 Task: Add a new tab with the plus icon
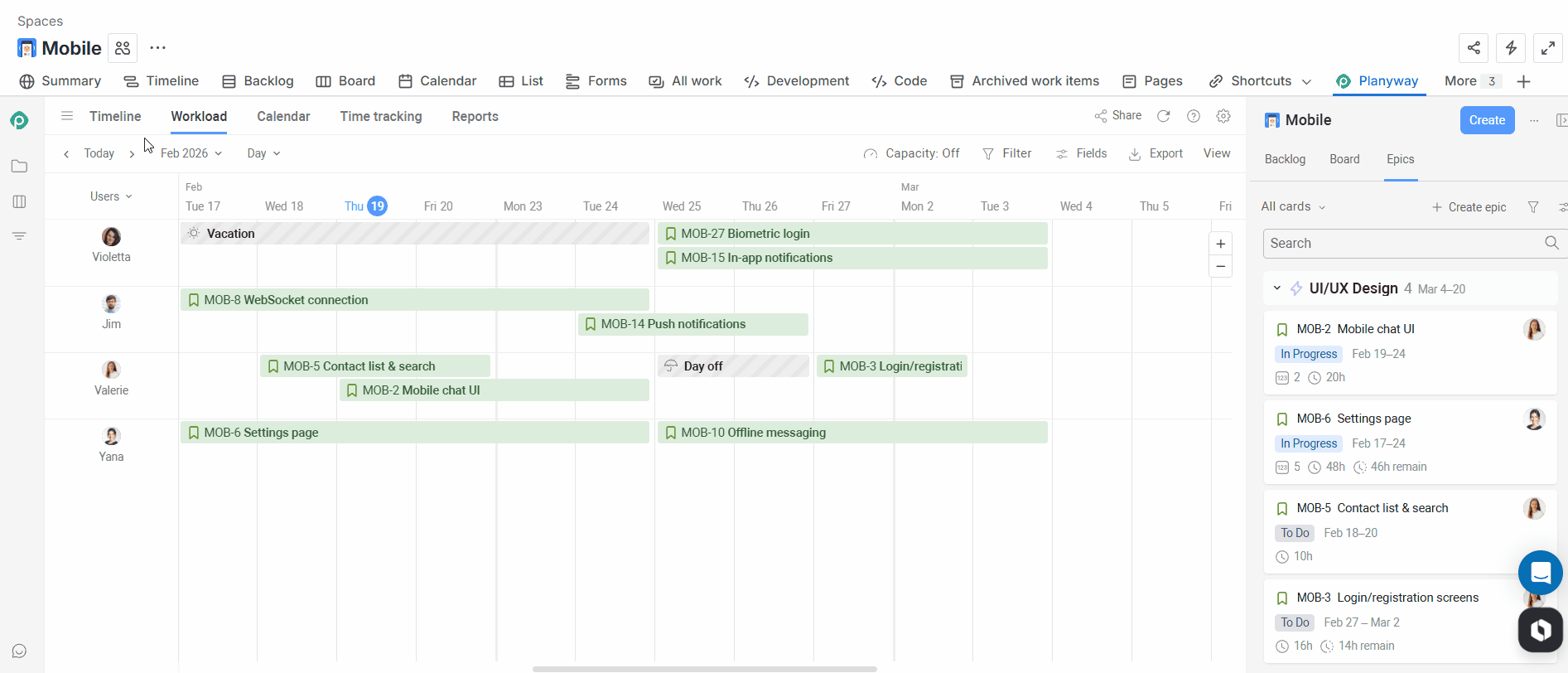point(1523,81)
